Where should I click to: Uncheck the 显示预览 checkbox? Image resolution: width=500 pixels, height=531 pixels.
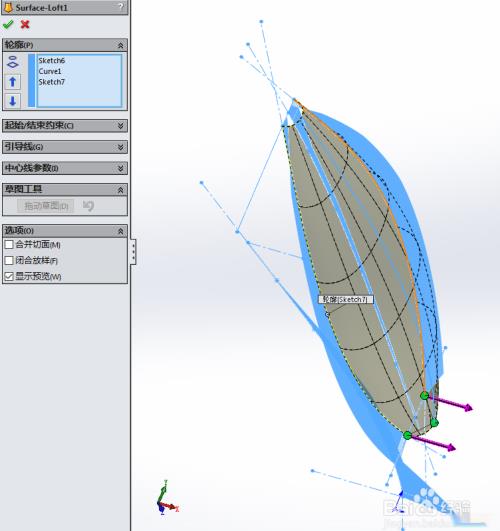click(9, 276)
